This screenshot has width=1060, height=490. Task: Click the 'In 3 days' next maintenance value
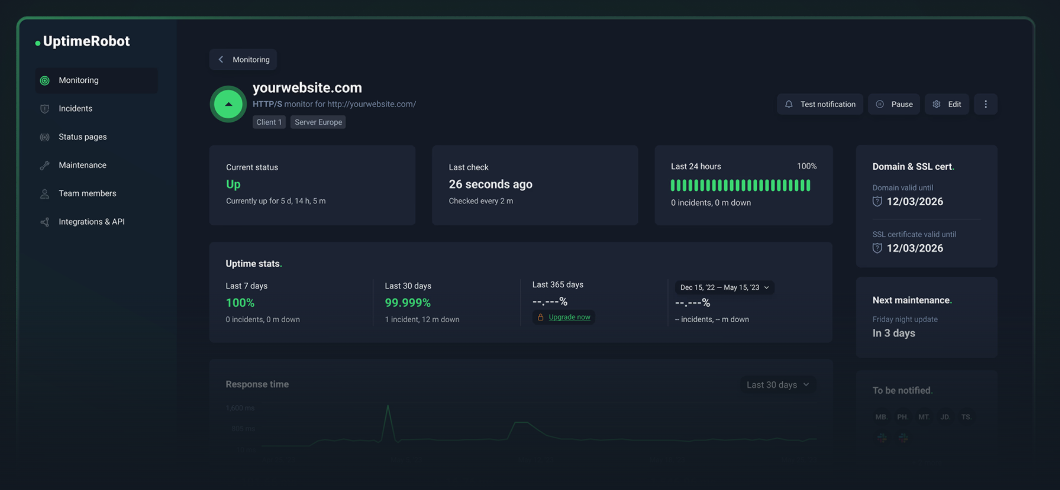(894, 333)
